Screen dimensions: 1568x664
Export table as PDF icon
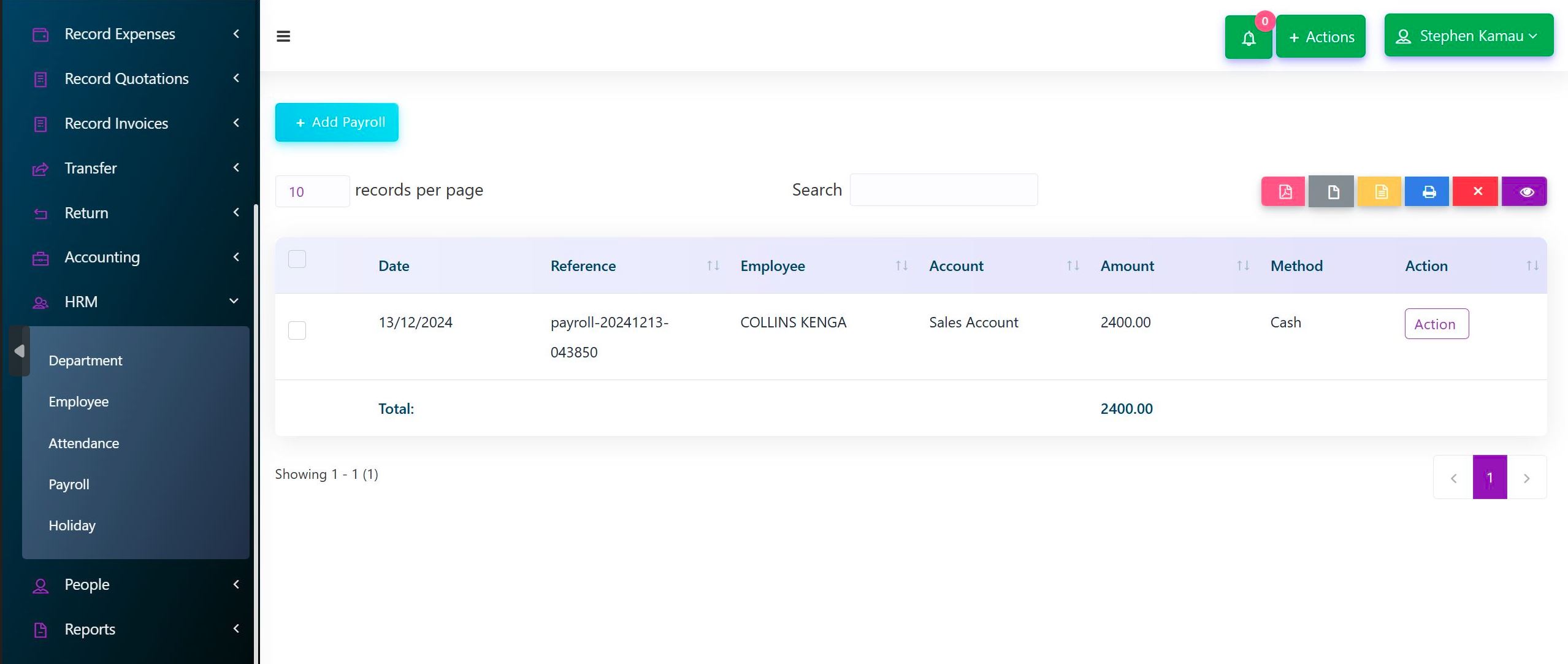1283,192
